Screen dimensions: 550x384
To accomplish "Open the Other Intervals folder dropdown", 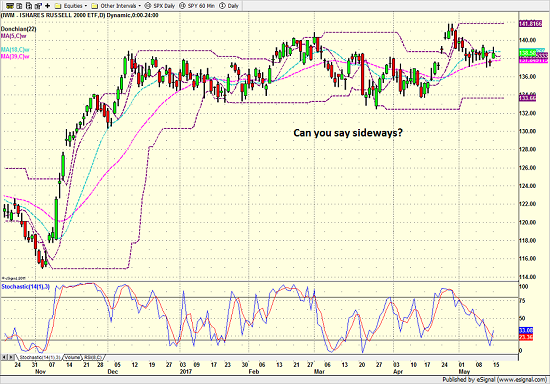I will 116,6.
